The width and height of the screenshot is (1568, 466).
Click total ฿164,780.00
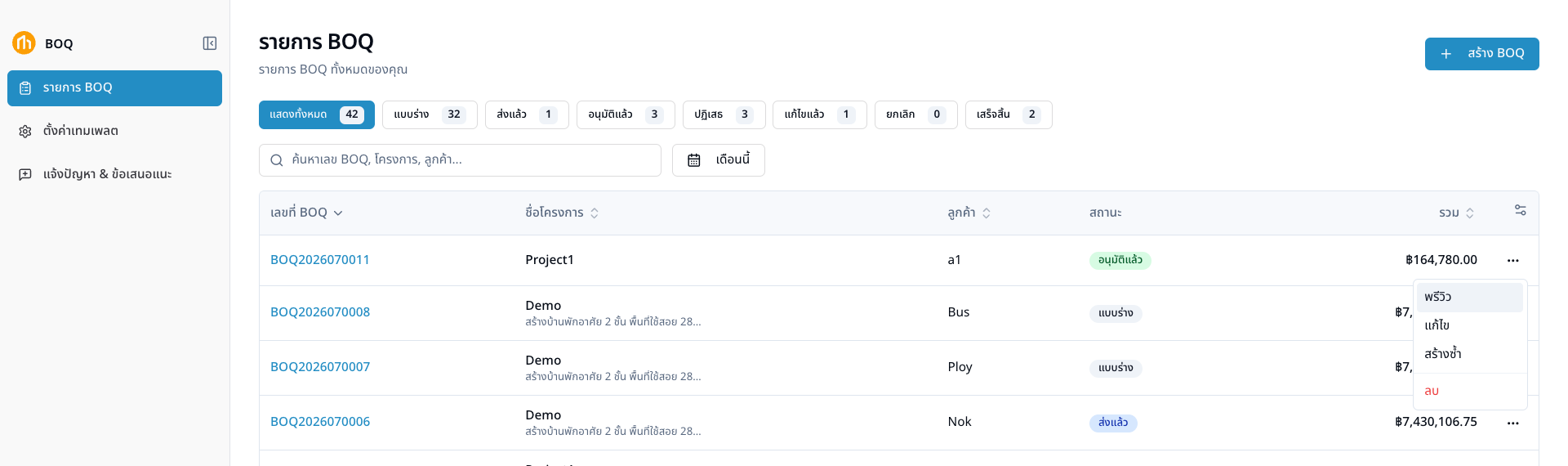(1441, 260)
